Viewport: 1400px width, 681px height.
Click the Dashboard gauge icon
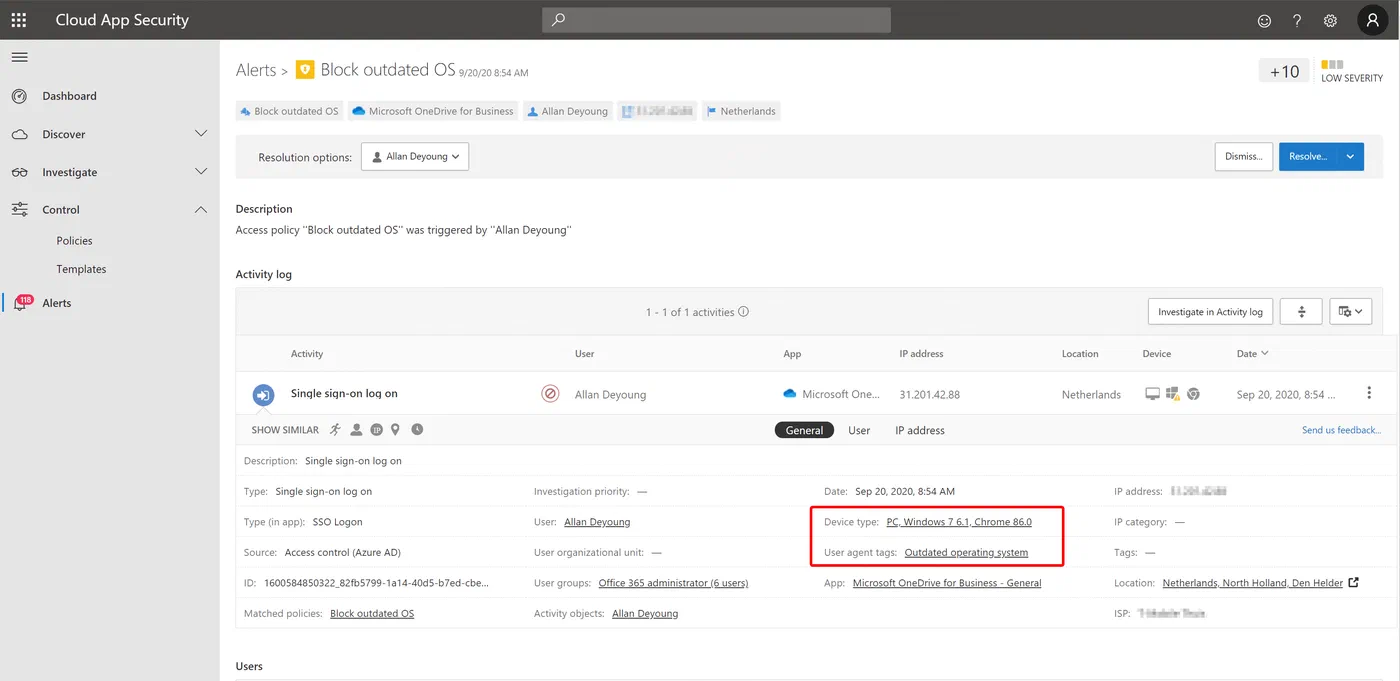tap(19, 96)
